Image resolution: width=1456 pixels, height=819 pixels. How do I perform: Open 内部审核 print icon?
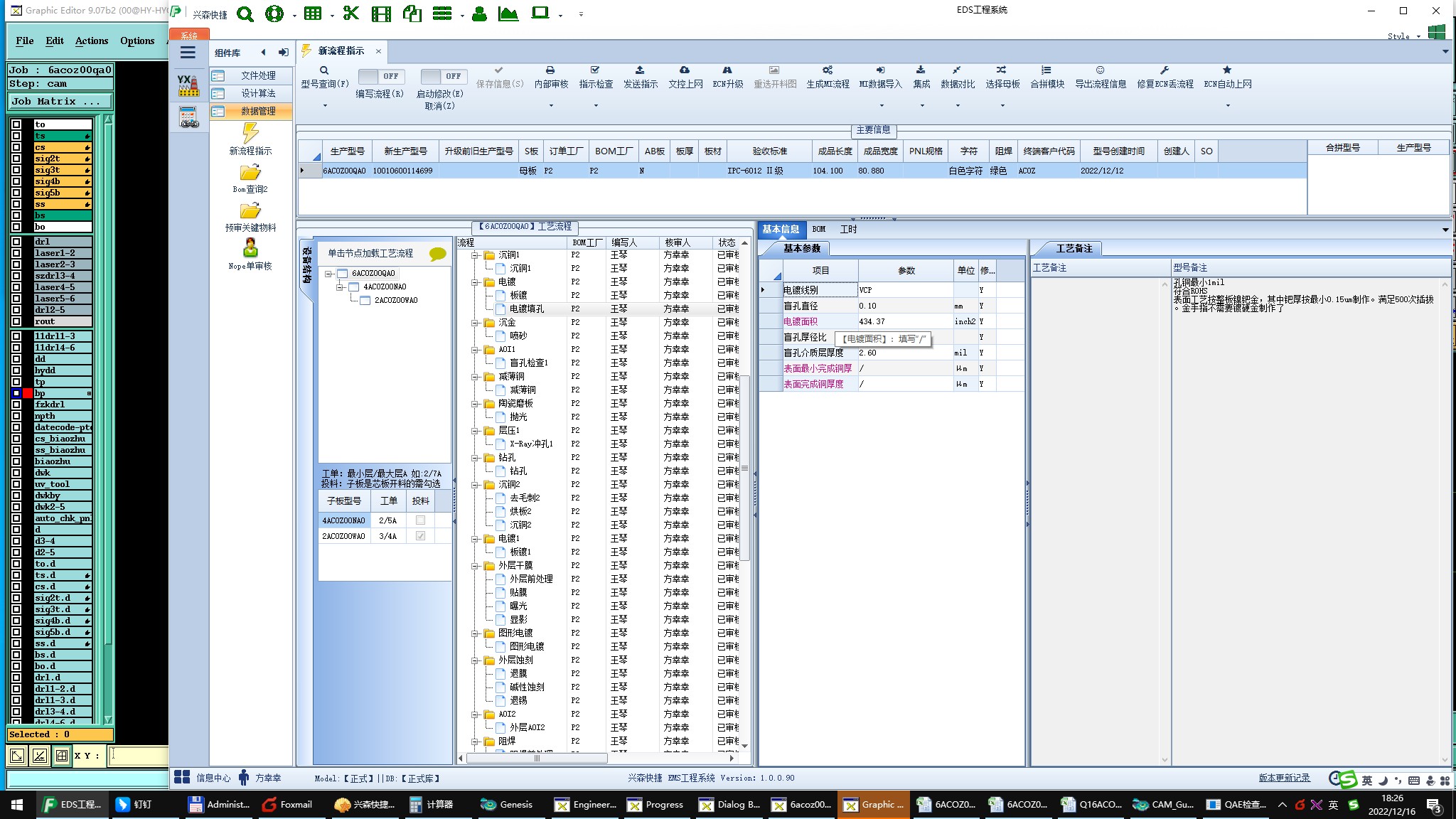pyautogui.click(x=550, y=70)
